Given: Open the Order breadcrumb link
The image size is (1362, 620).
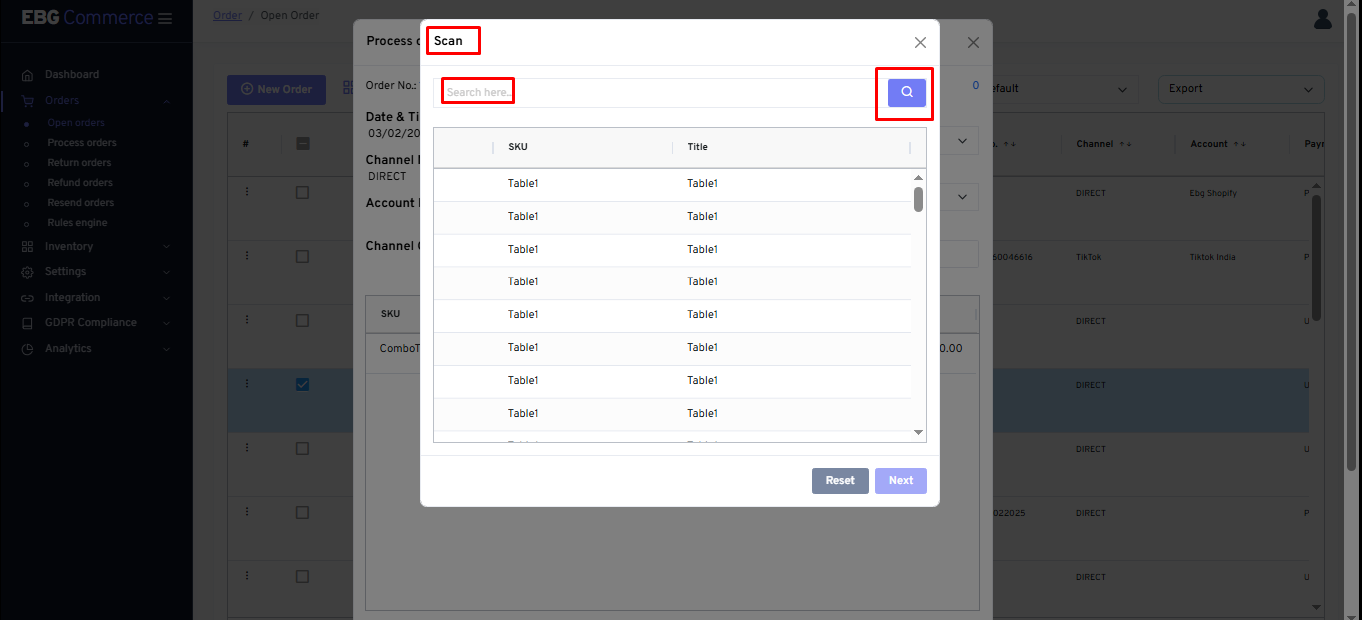Looking at the screenshot, I should tap(227, 15).
